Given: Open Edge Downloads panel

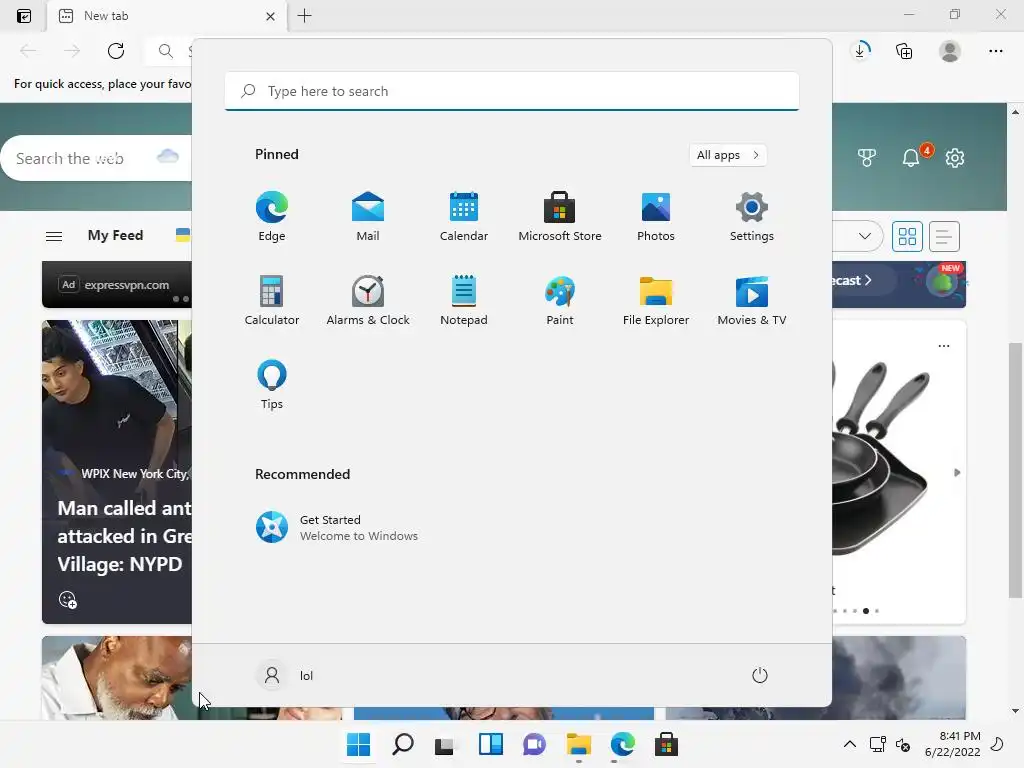Looking at the screenshot, I should pyautogui.click(x=861, y=51).
